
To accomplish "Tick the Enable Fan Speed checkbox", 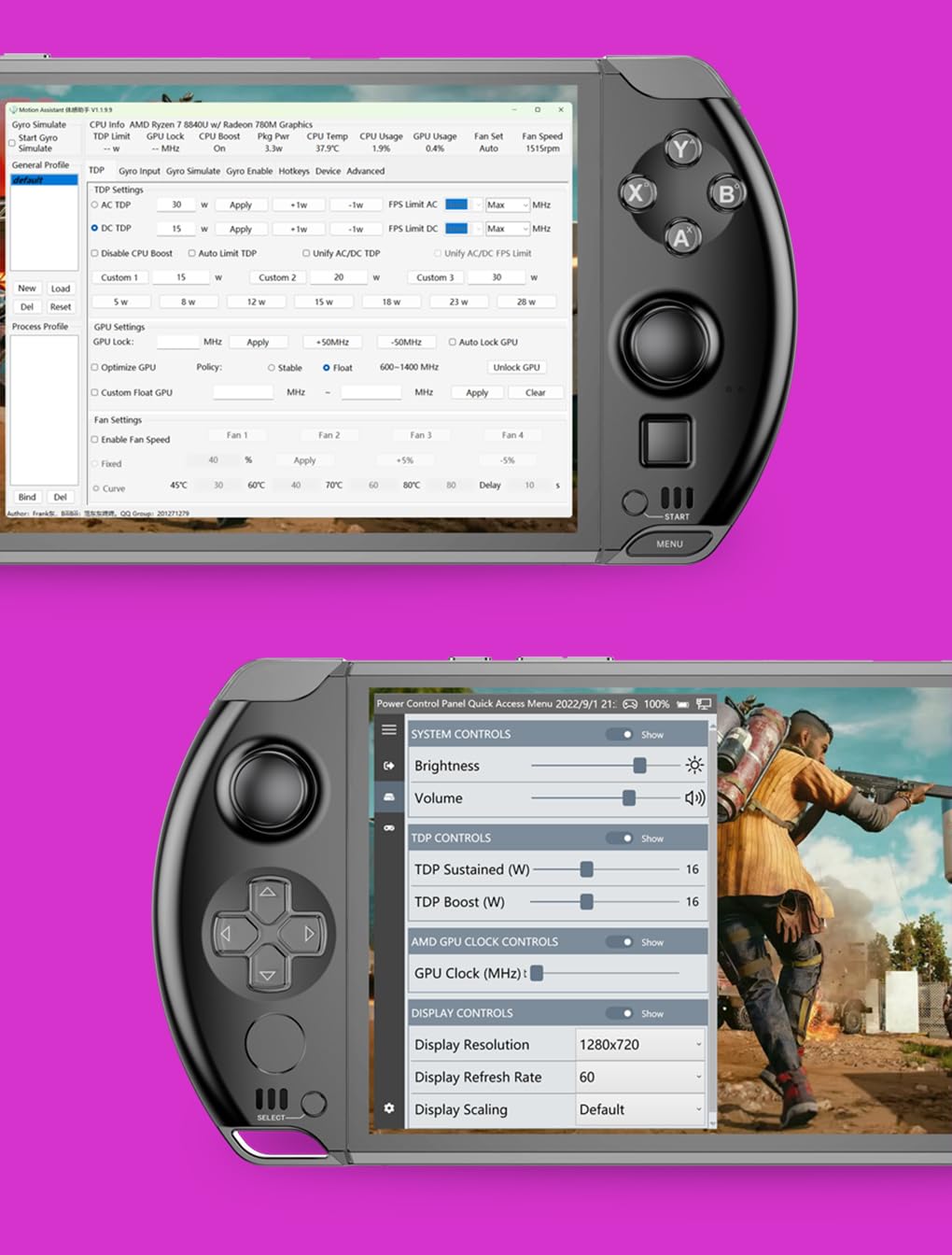I will 94,439.
